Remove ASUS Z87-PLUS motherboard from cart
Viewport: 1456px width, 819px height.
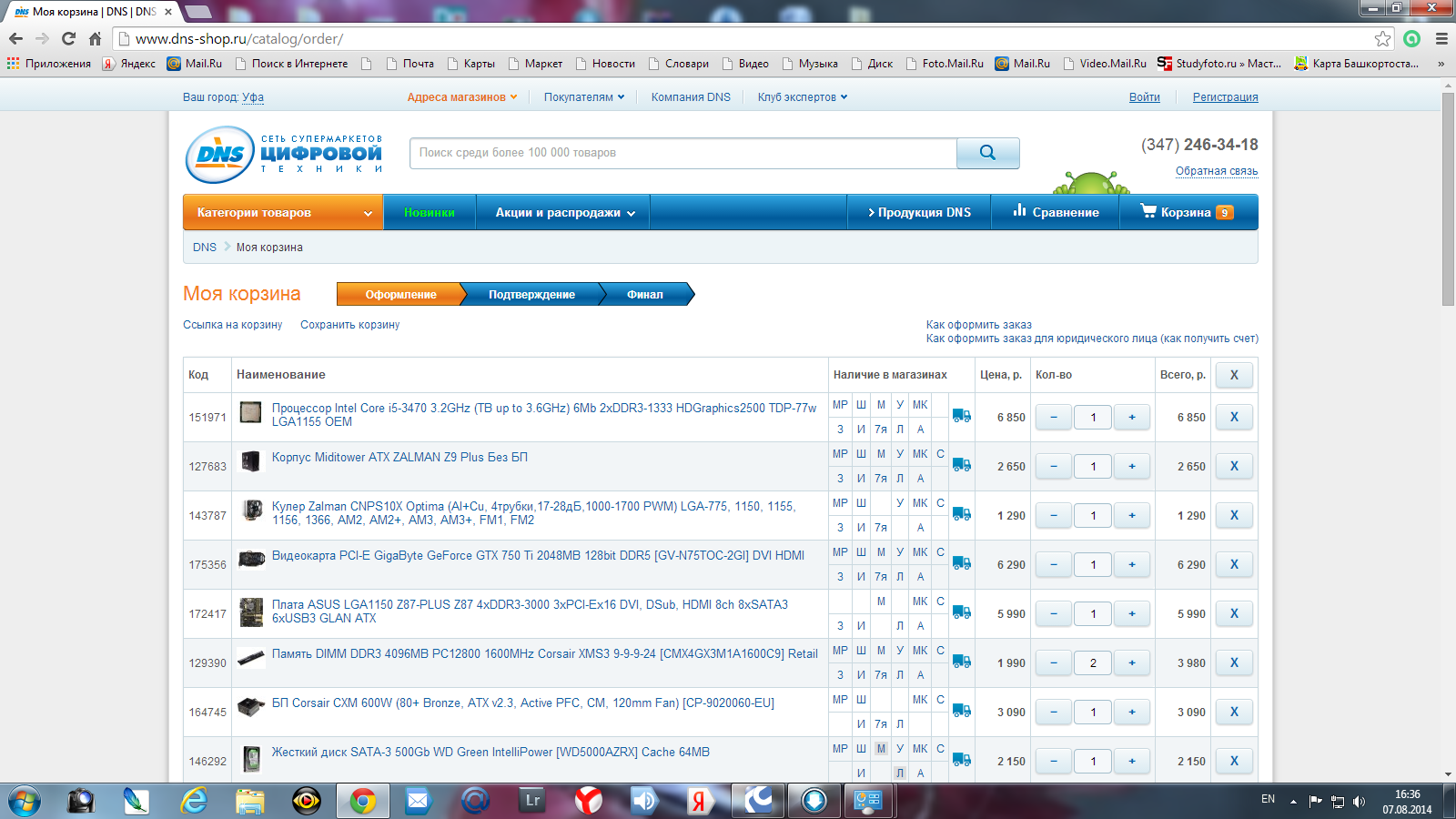1234,613
